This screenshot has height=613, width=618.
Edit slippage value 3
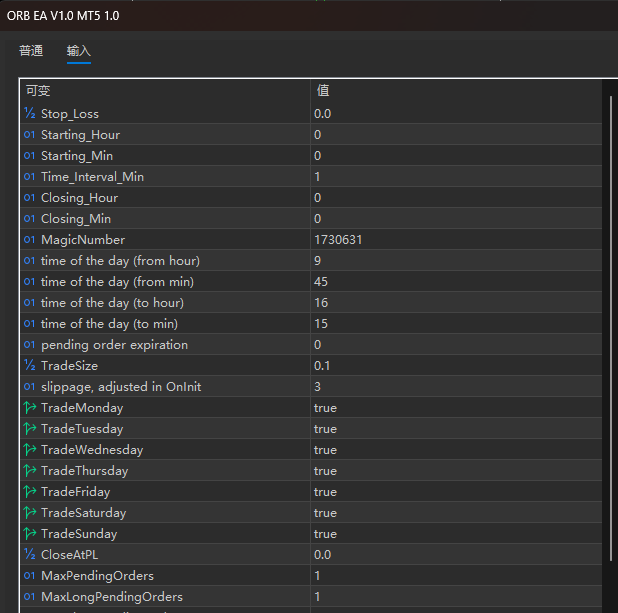pyautogui.click(x=456, y=386)
